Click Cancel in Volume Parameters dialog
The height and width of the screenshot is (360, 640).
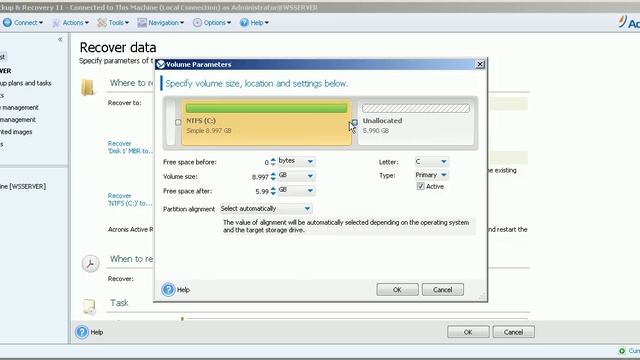click(x=442, y=289)
